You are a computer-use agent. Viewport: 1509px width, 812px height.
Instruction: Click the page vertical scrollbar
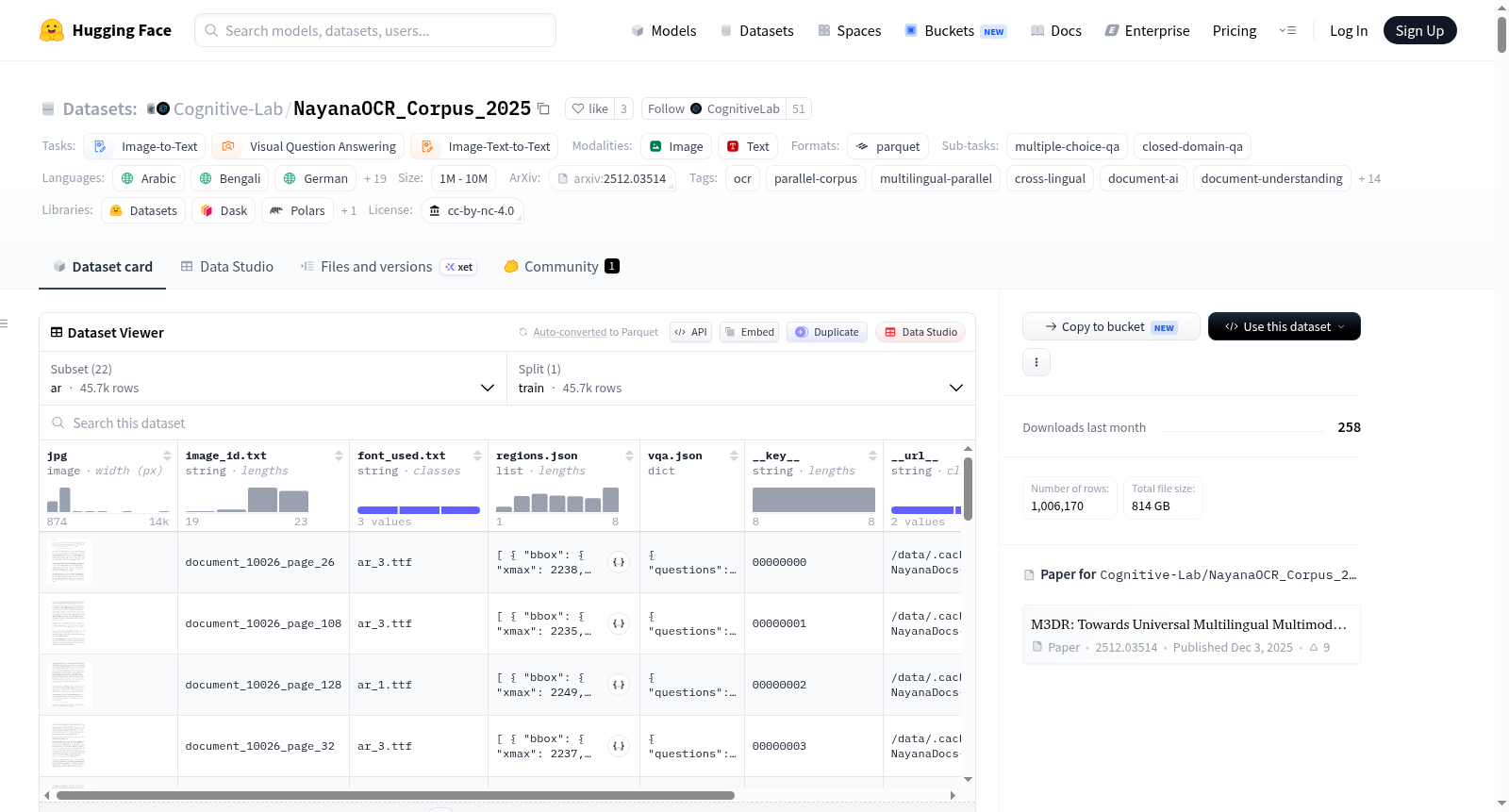1501,34
